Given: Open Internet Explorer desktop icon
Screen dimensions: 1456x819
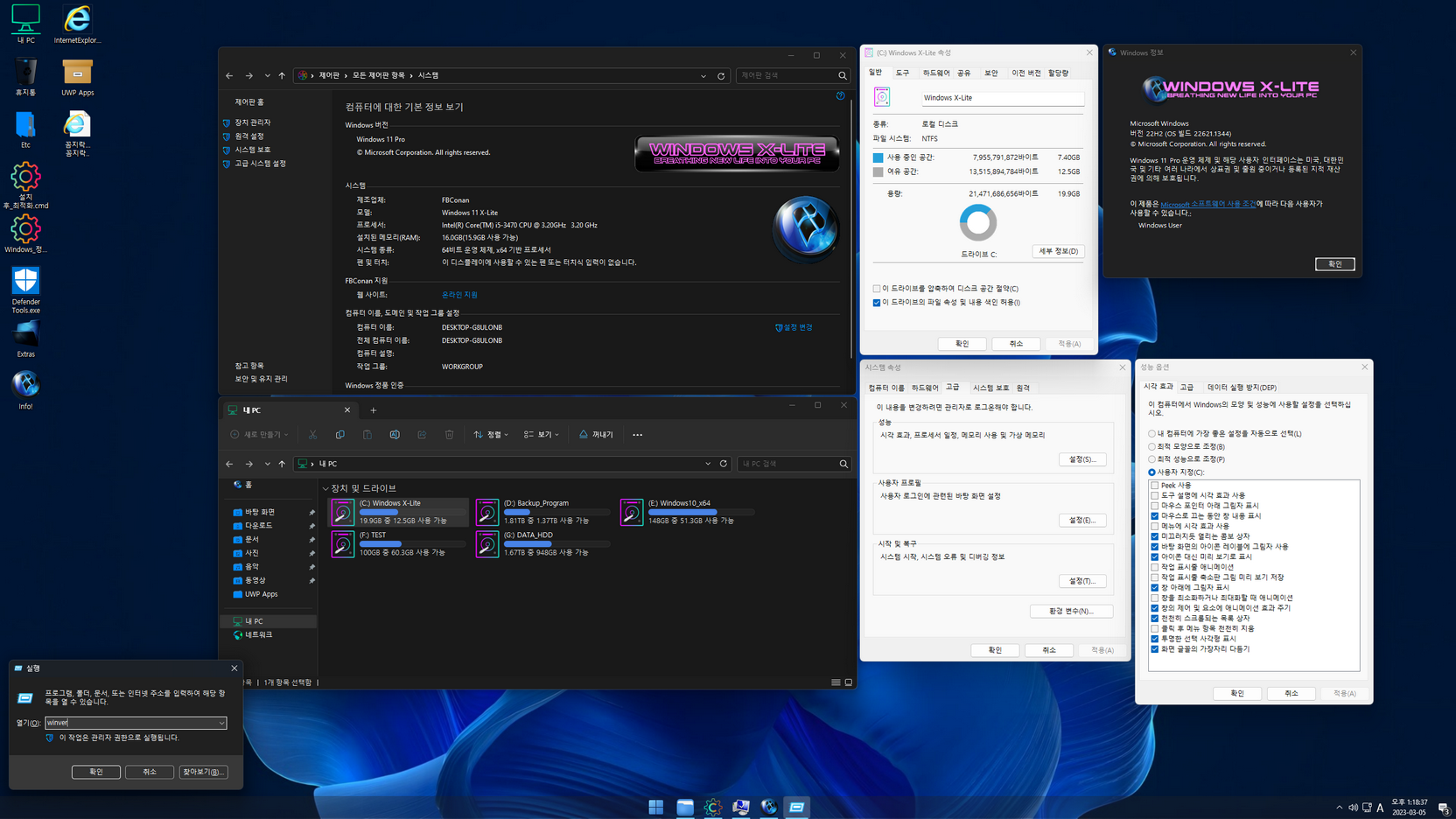Looking at the screenshot, I should click(77, 24).
